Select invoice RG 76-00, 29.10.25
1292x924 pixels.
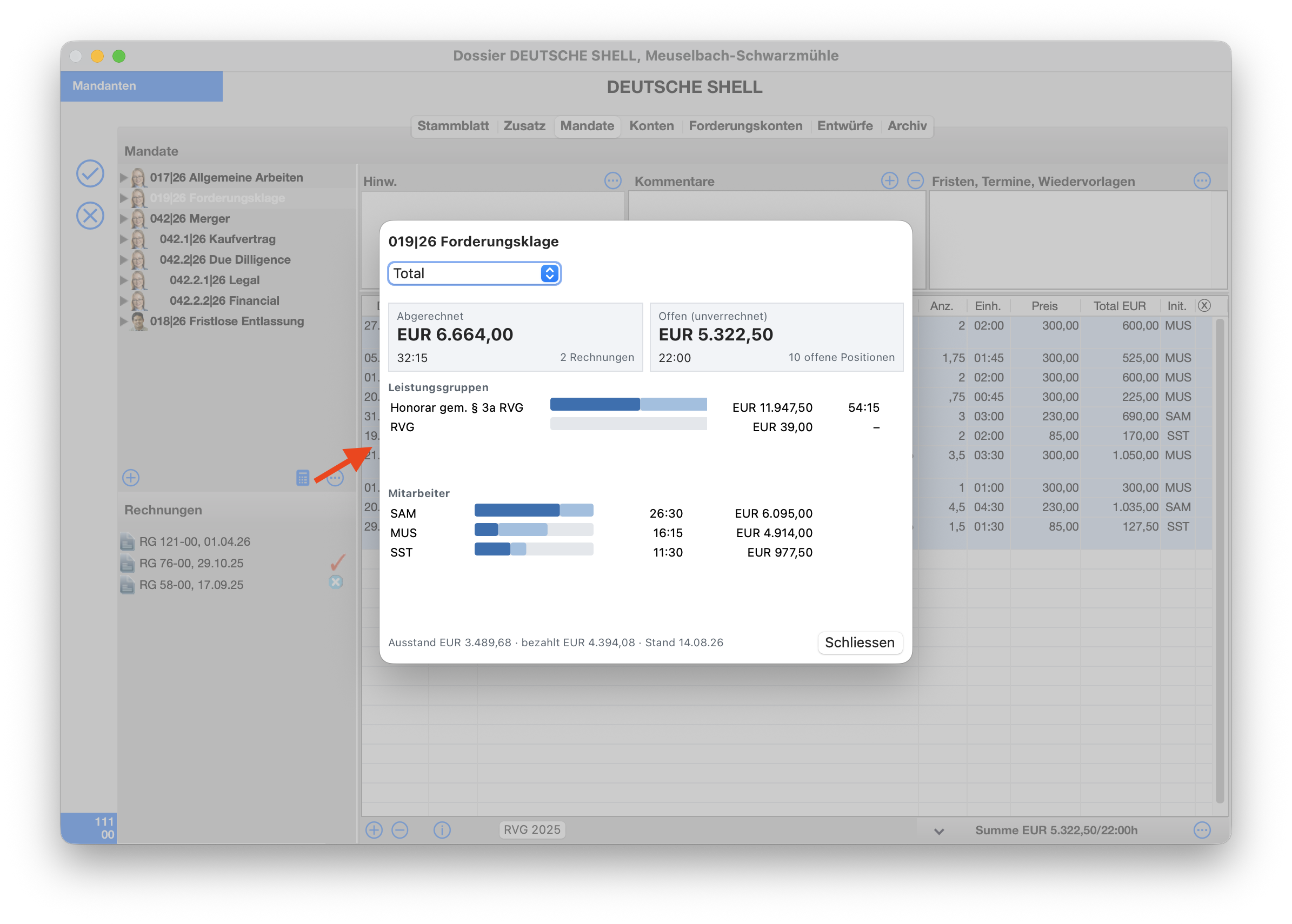pyautogui.click(x=191, y=563)
